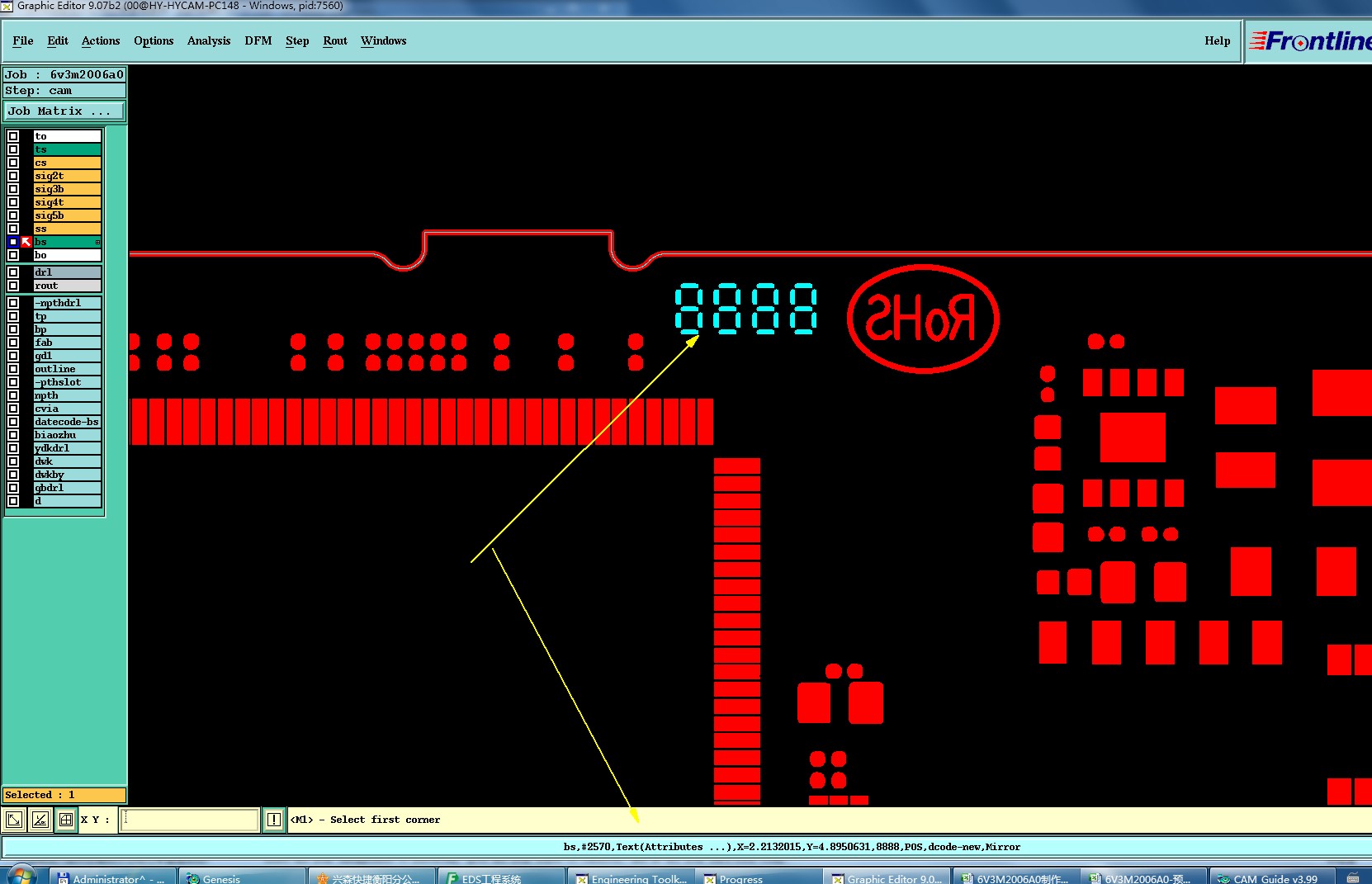Open the Actions menu

pyautogui.click(x=101, y=40)
